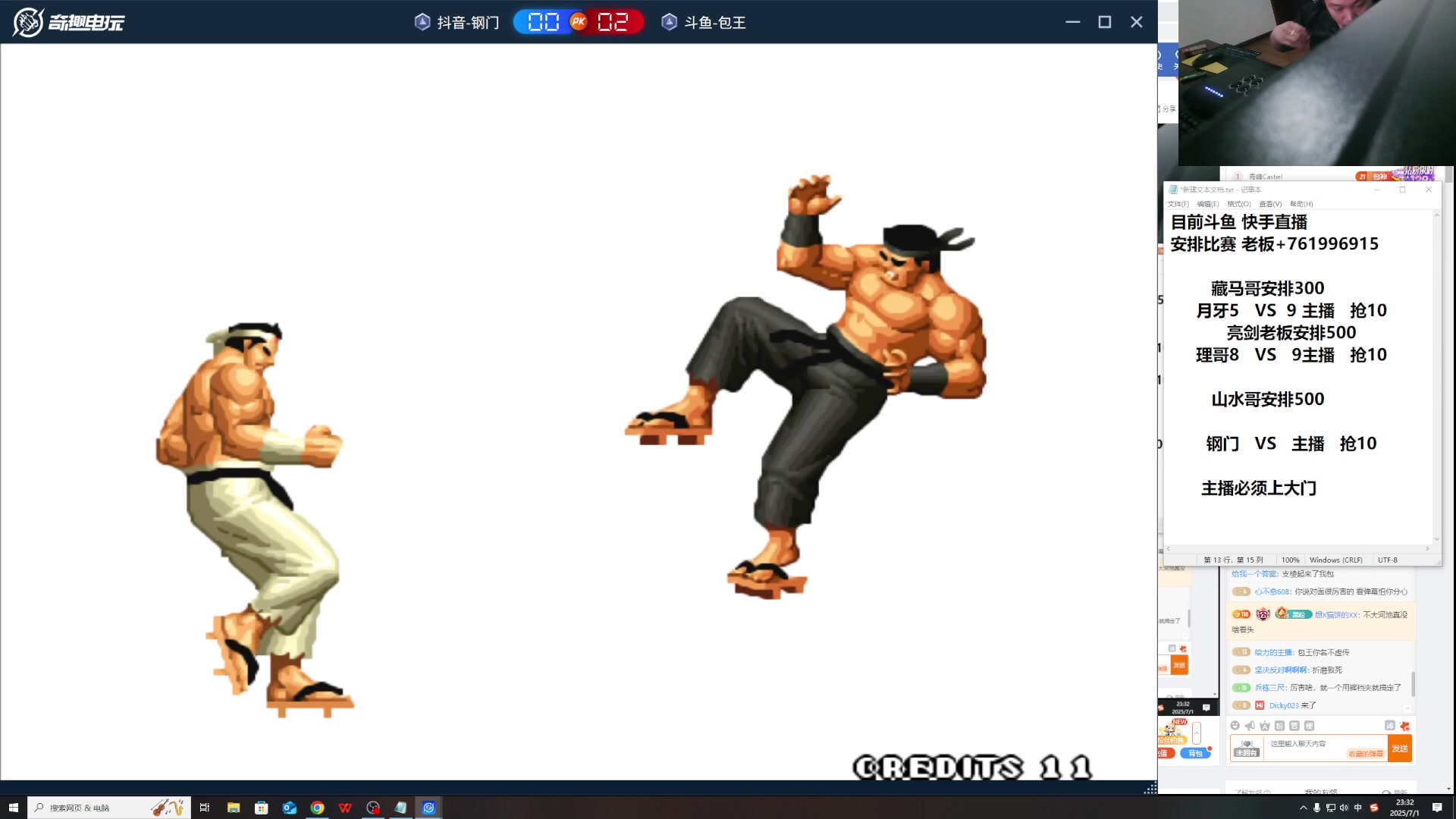Click the 梗 meme icon in chat toolbar
This screenshot has height=819, width=1456.
point(1309,726)
